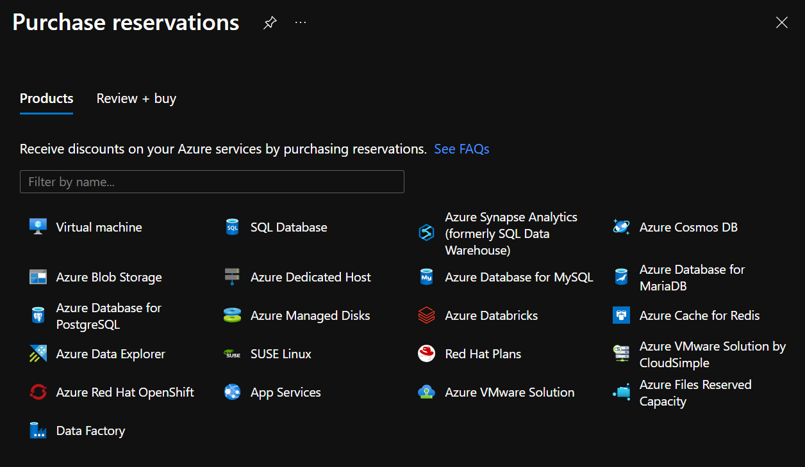The image size is (805, 467).
Task: Close the Purchase reservations panel
Action: coord(781,23)
